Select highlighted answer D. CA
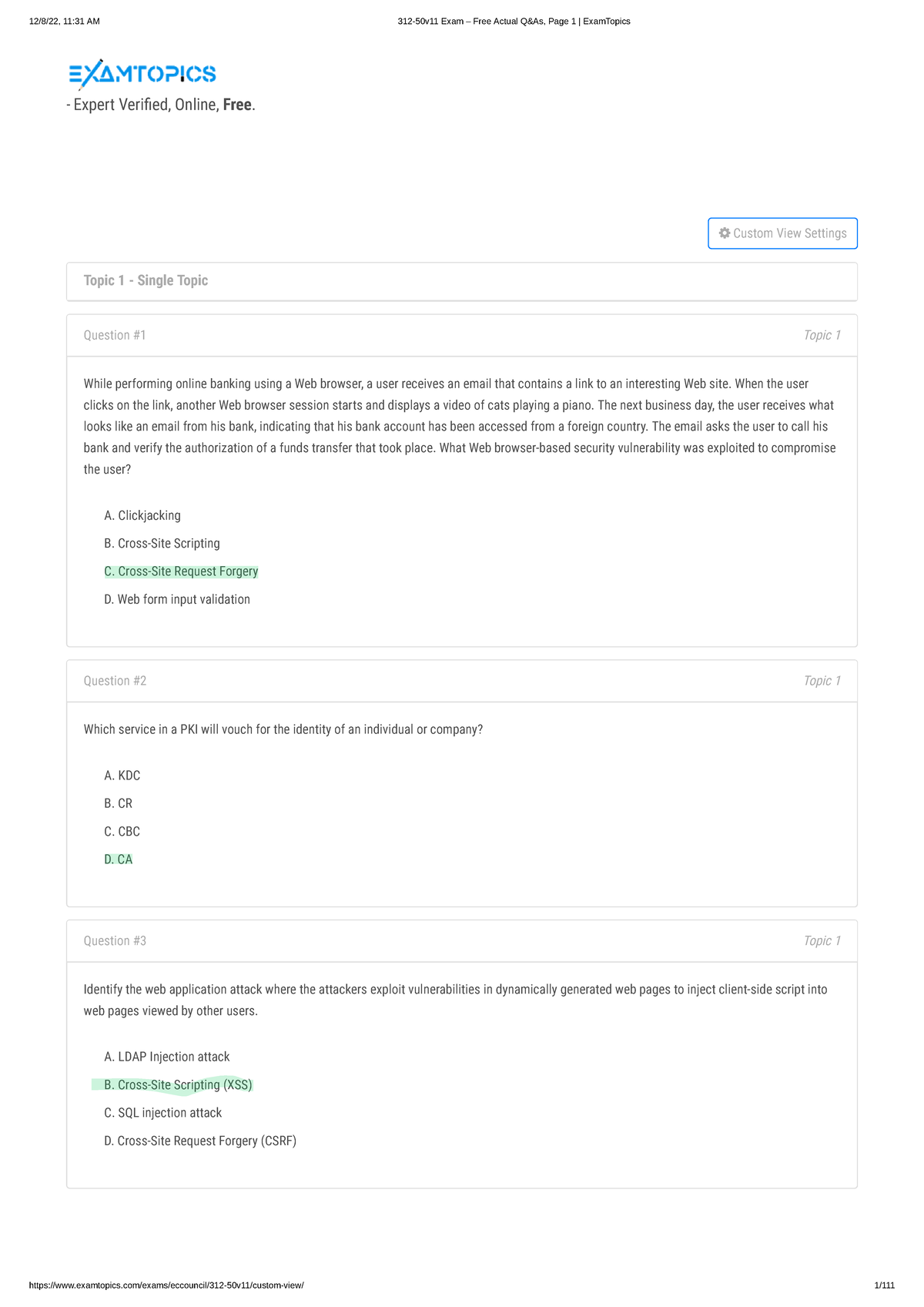This screenshot has width=924, height=1307. click(x=118, y=860)
